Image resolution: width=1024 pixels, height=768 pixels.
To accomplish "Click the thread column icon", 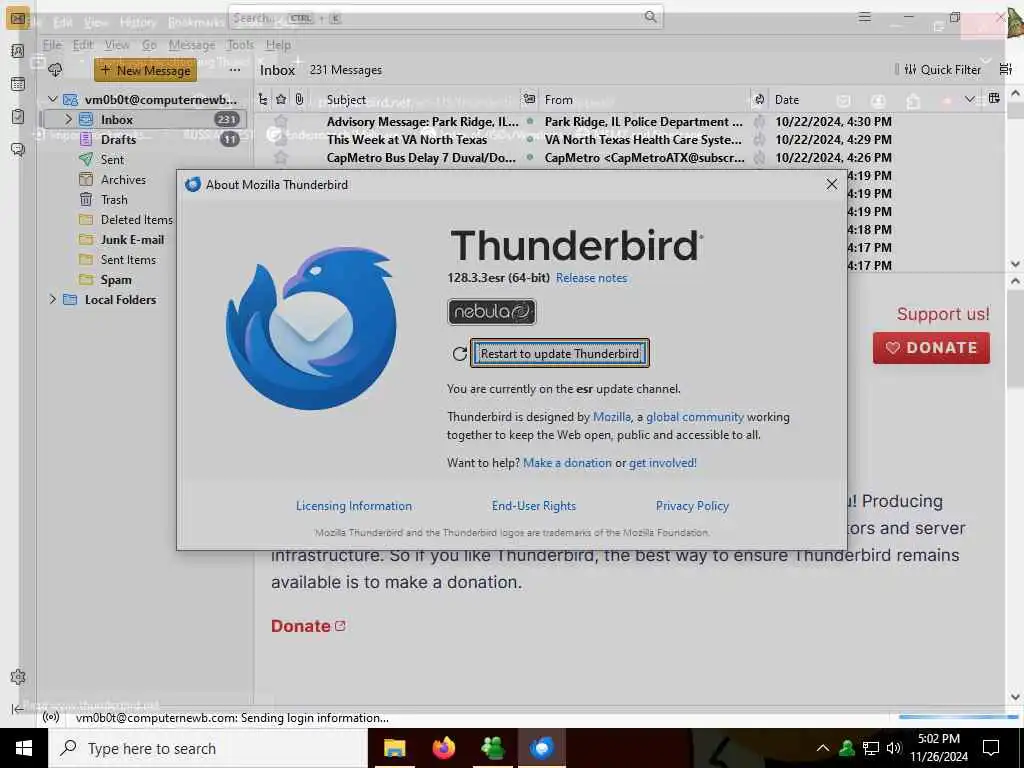I will pos(263,99).
